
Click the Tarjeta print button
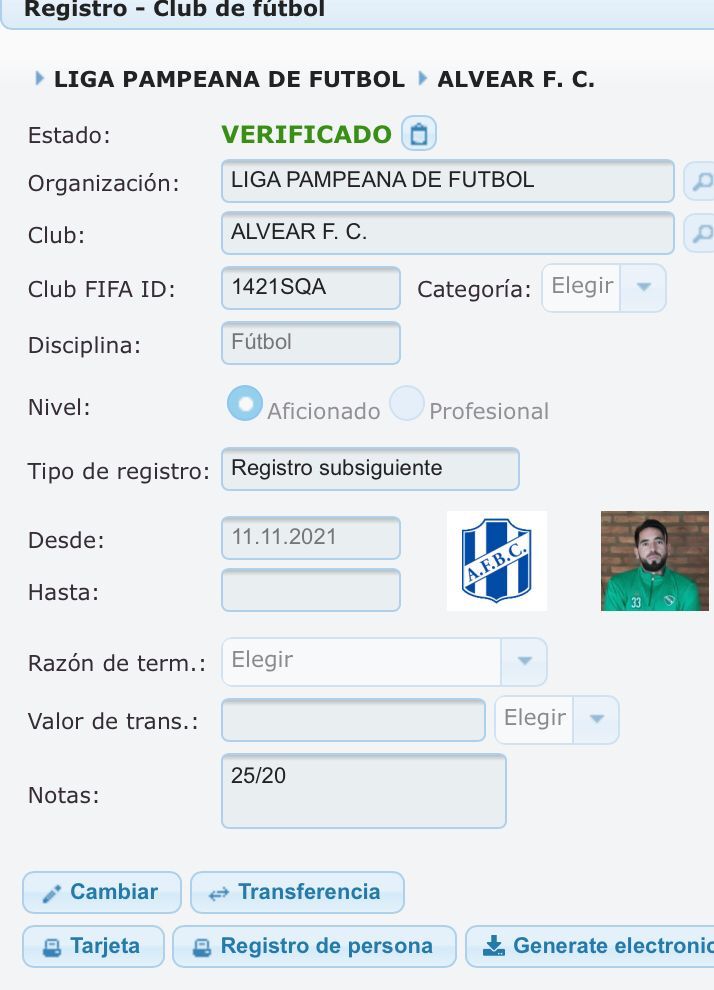tap(93, 946)
